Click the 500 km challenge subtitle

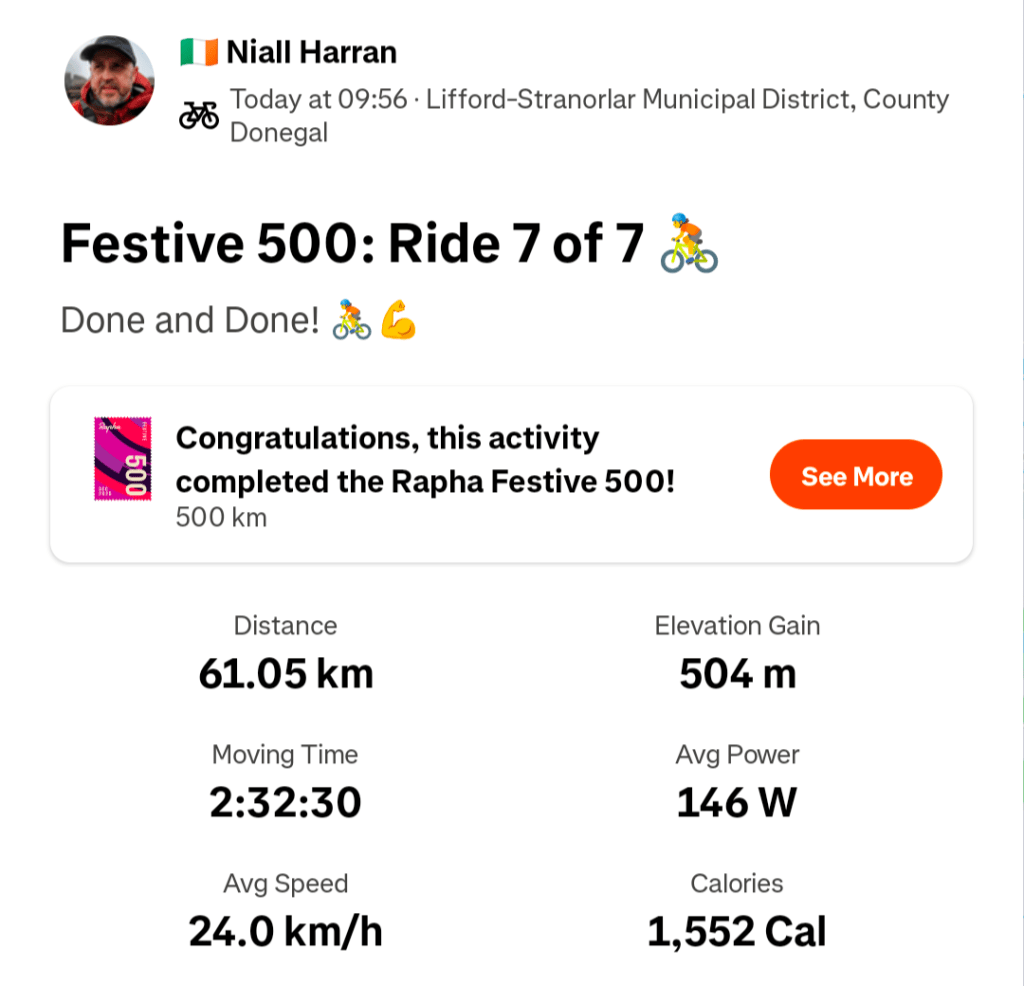(221, 518)
